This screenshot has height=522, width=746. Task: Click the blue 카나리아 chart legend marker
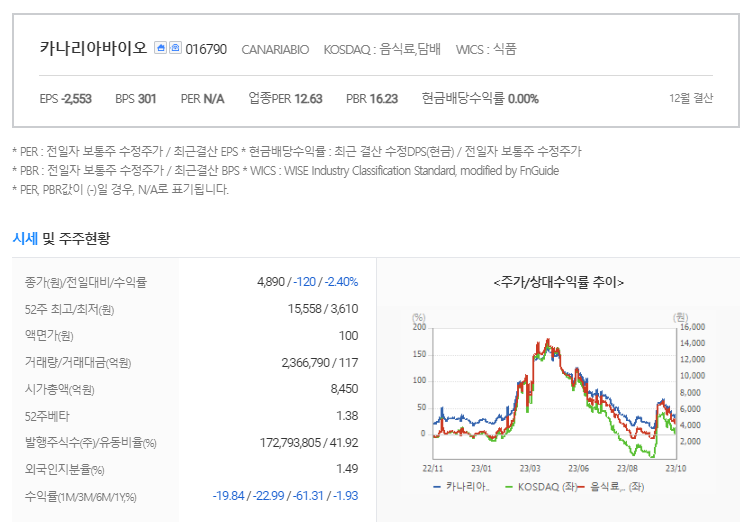(x=437, y=487)
